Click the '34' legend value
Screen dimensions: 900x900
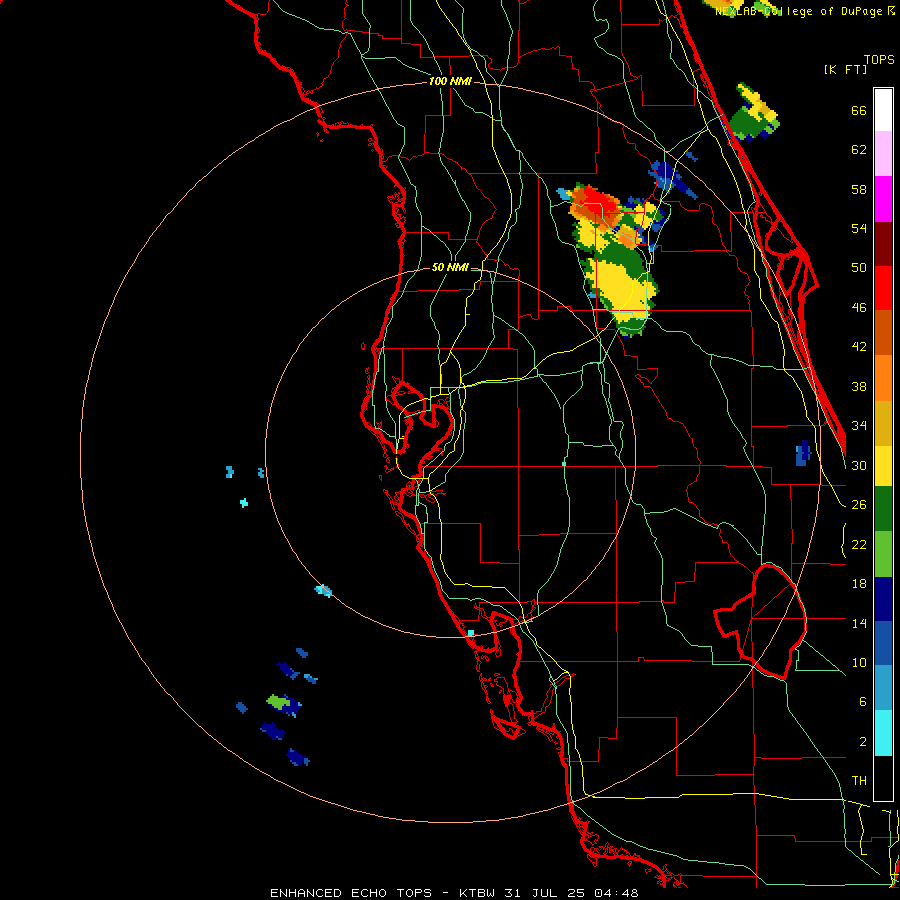[x=859, y=426]
